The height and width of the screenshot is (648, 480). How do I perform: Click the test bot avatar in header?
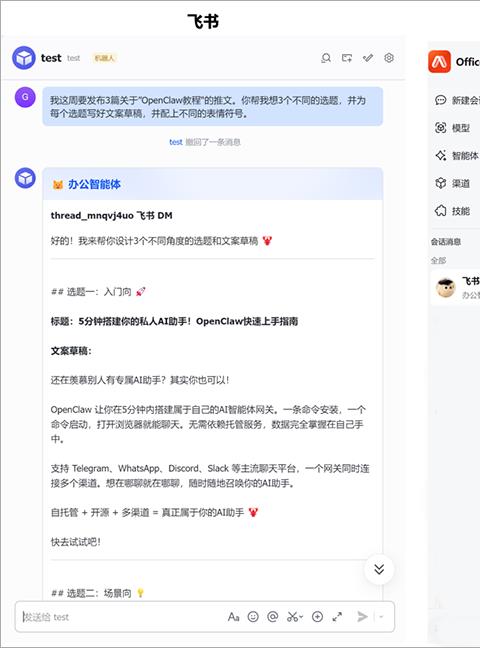pos(24,58)
